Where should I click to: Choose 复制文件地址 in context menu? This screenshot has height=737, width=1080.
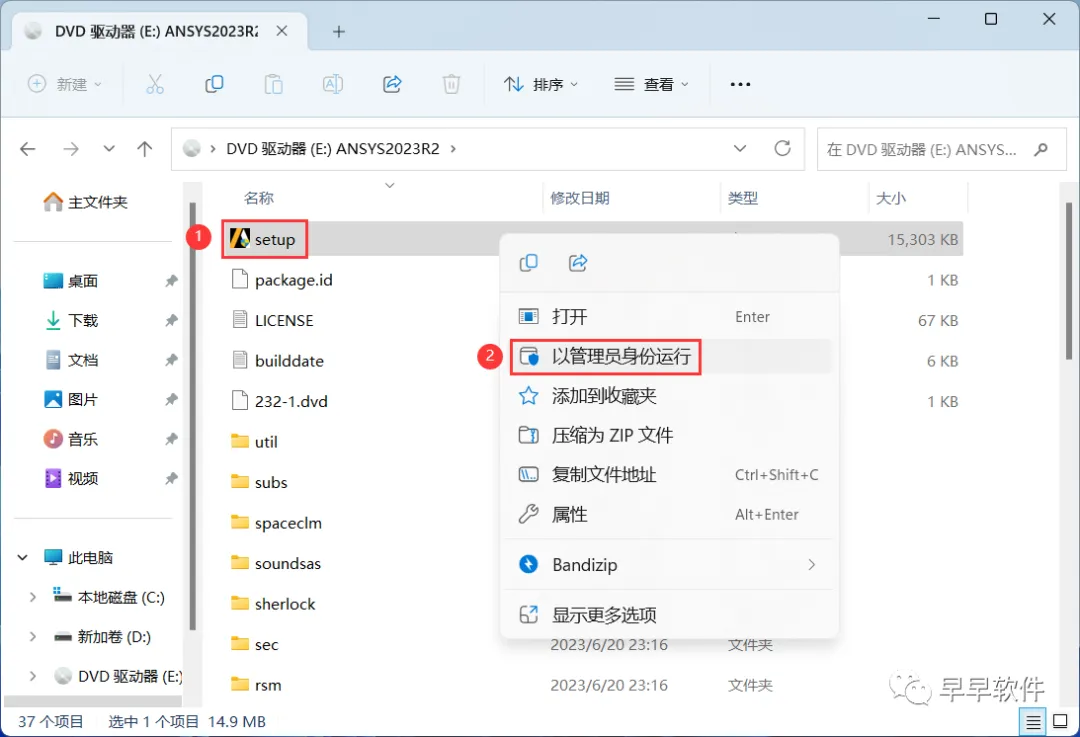669,475
